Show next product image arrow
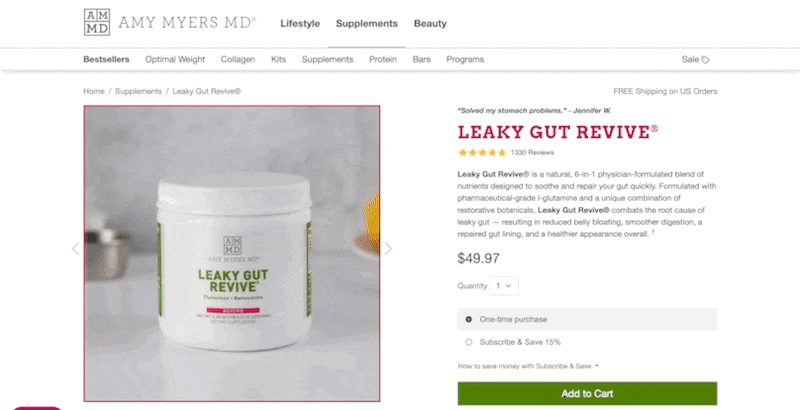The image size is (800, 410). click(x=388, y=248)
